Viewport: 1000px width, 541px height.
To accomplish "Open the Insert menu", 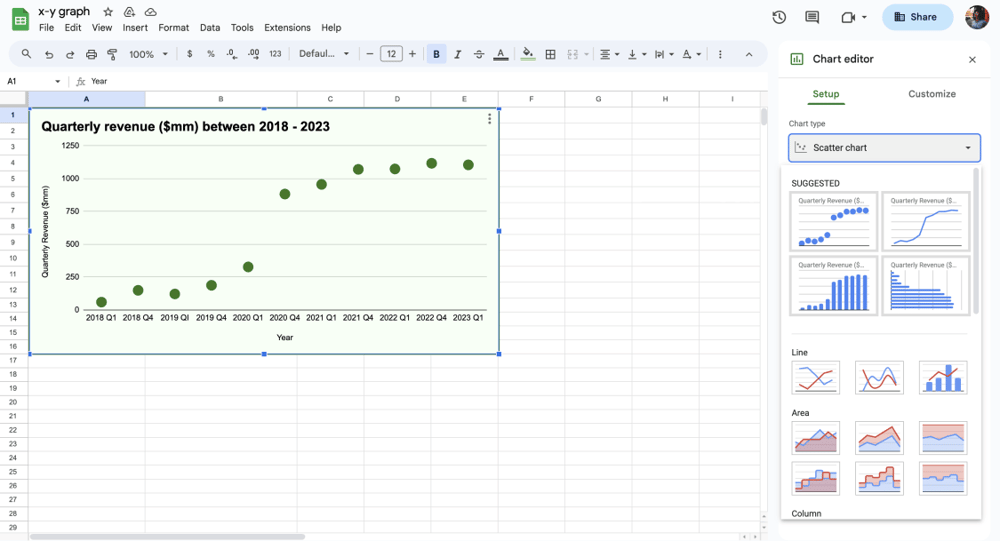I will click(135, 28).
